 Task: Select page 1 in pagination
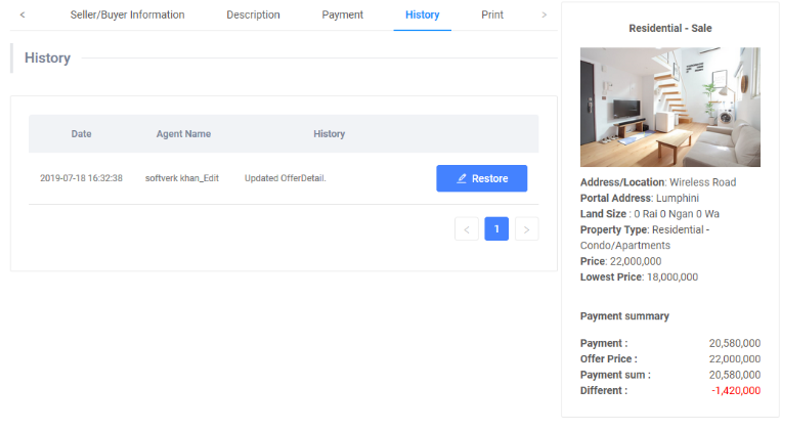(x=497, y=229)
